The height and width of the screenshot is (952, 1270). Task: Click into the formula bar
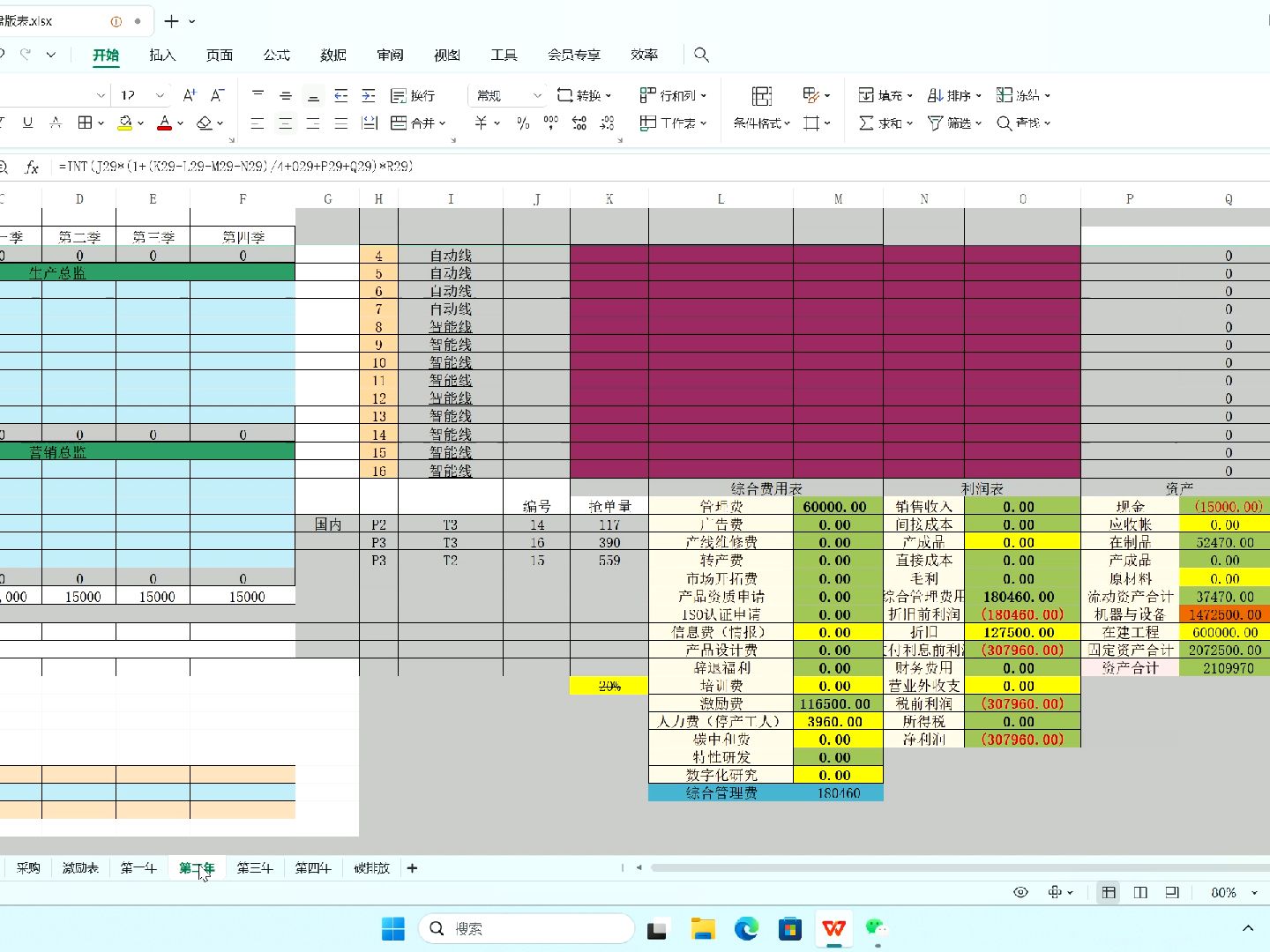click(661, 167)
